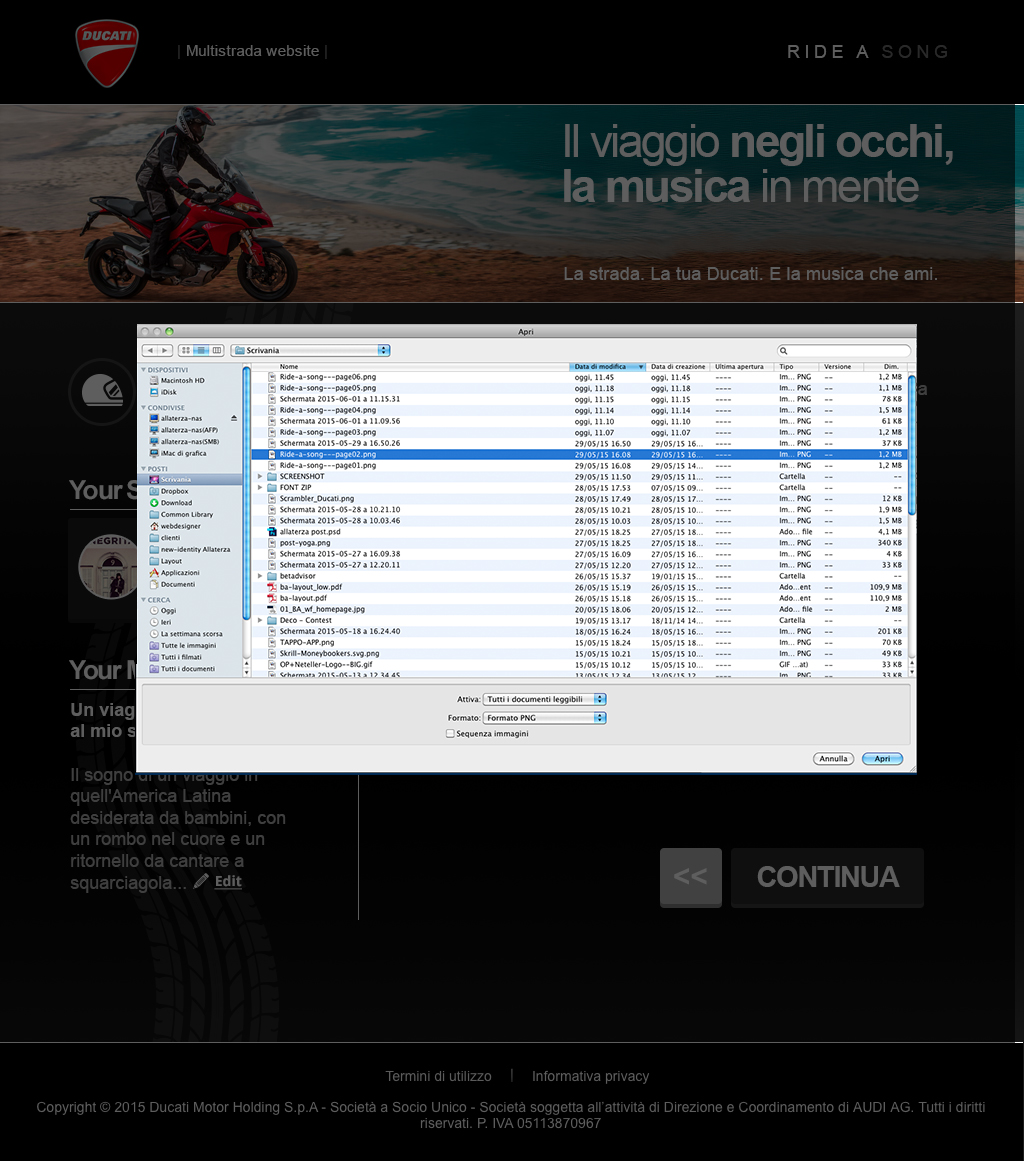Open the Informativa privacy link
Screen dimensions: 1024x1161
click(x=590, y=1076)
